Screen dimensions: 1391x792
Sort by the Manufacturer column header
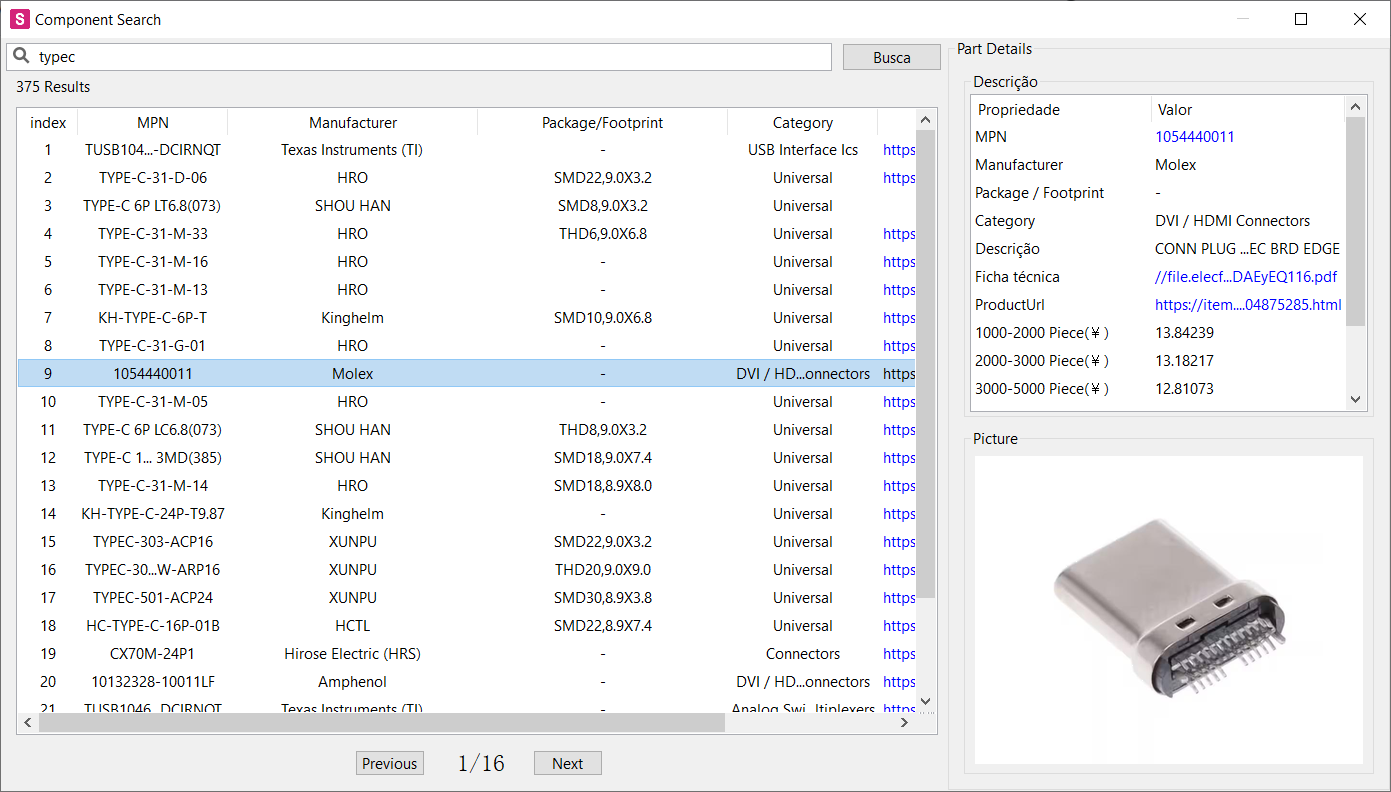click(353, 122)
